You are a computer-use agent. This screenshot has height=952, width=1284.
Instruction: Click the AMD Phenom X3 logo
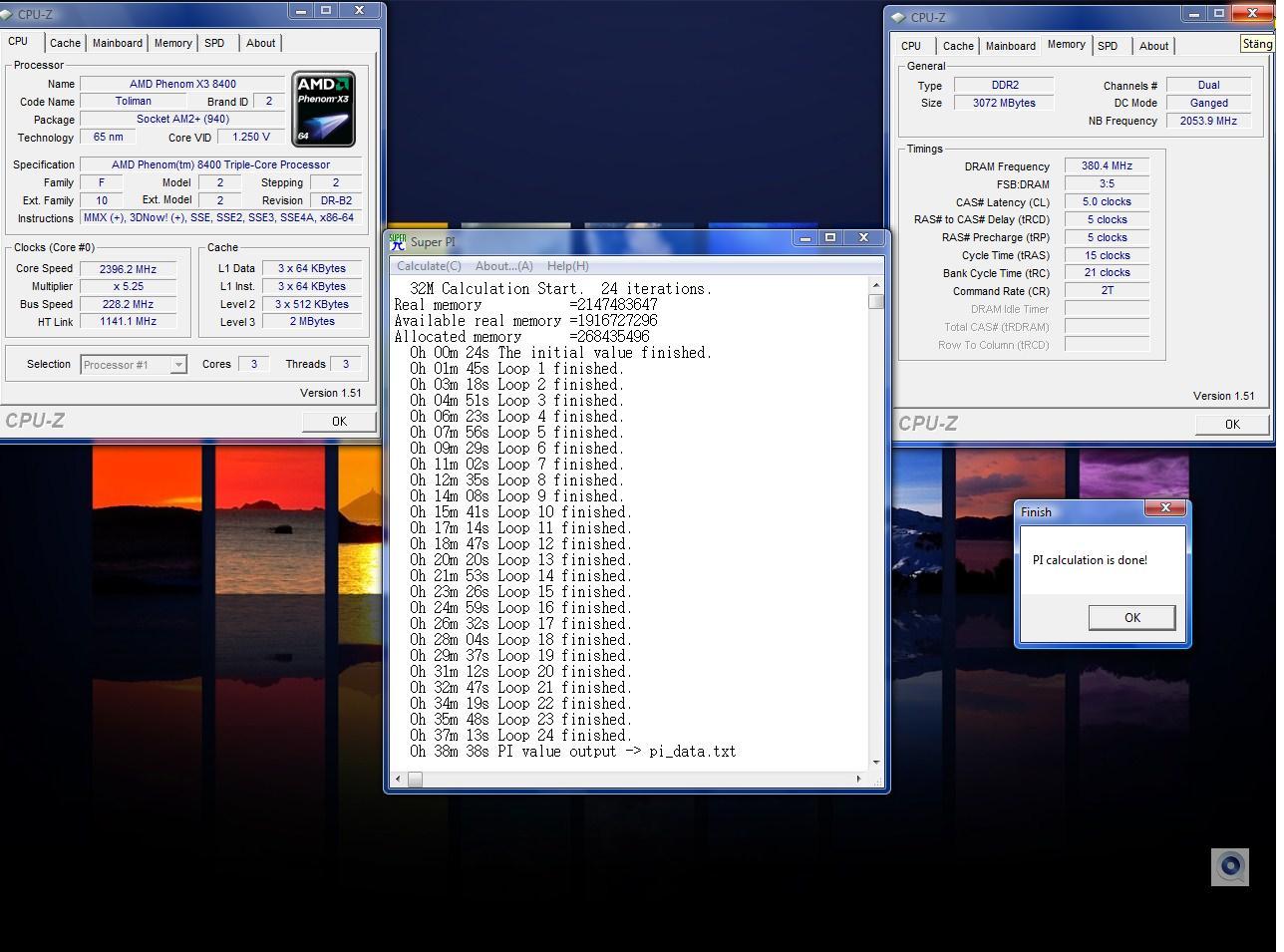323,109
